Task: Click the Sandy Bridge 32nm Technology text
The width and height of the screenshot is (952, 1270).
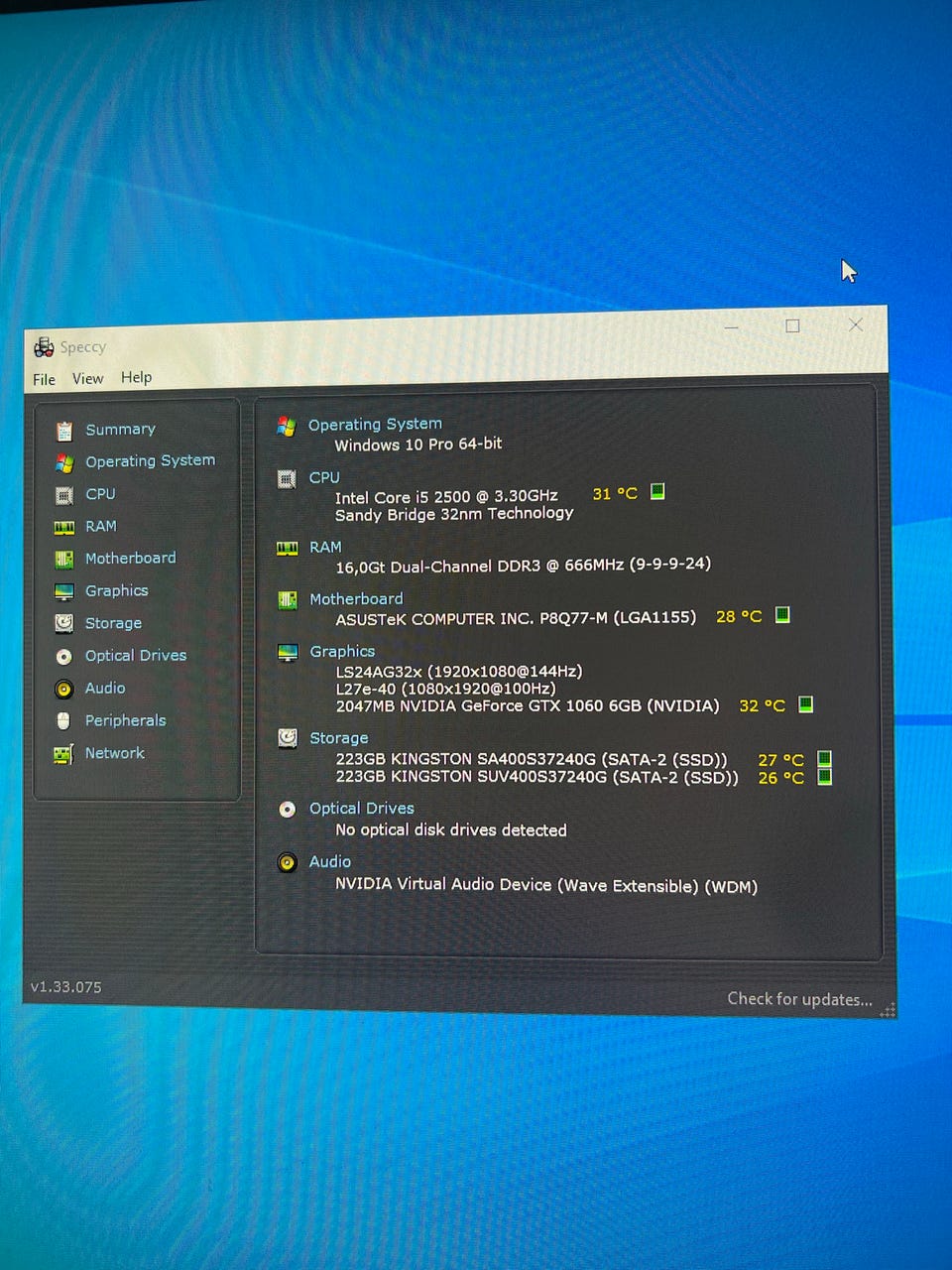Action: (454, 514)
